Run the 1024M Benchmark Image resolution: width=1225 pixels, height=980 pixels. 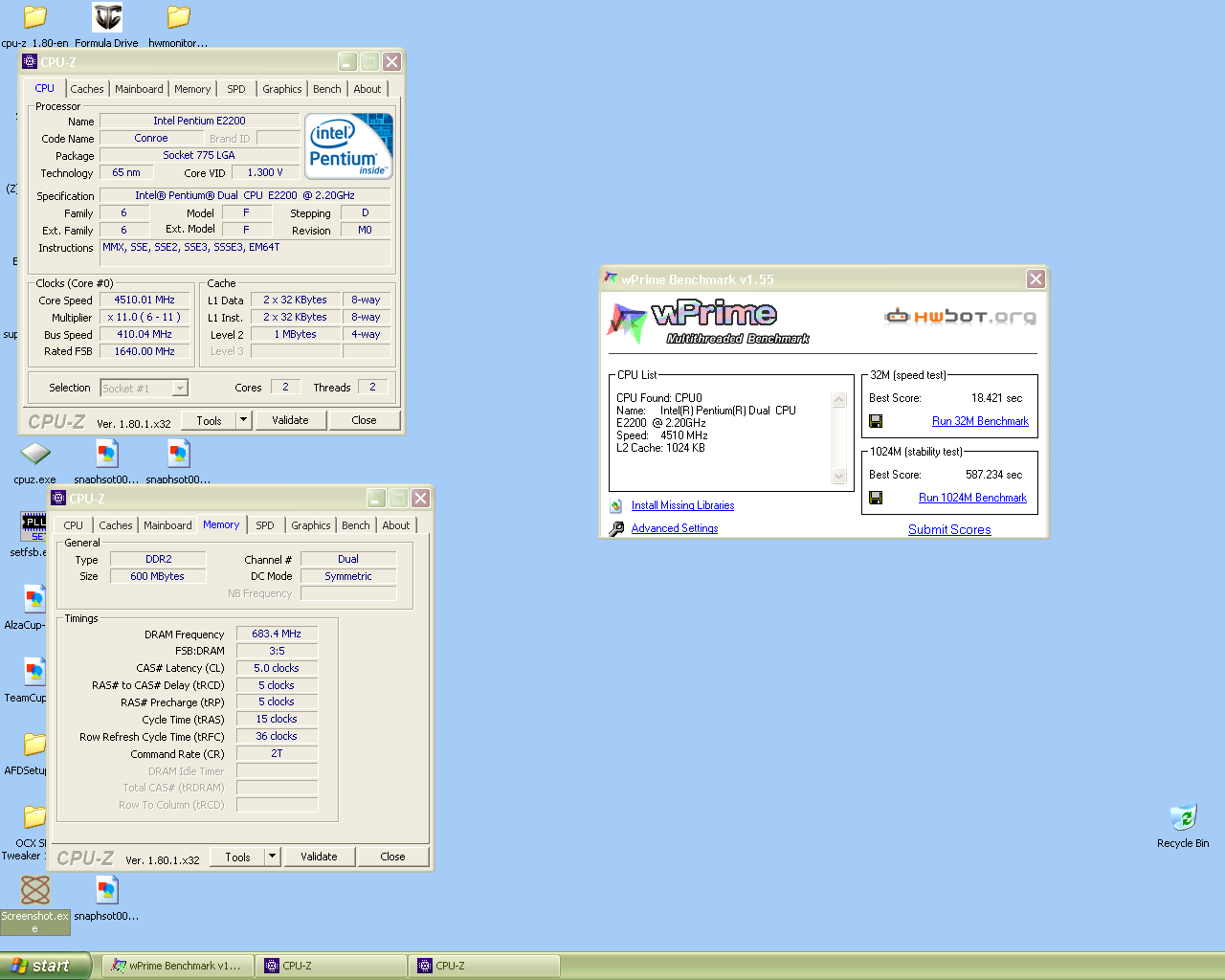(972, 498)
